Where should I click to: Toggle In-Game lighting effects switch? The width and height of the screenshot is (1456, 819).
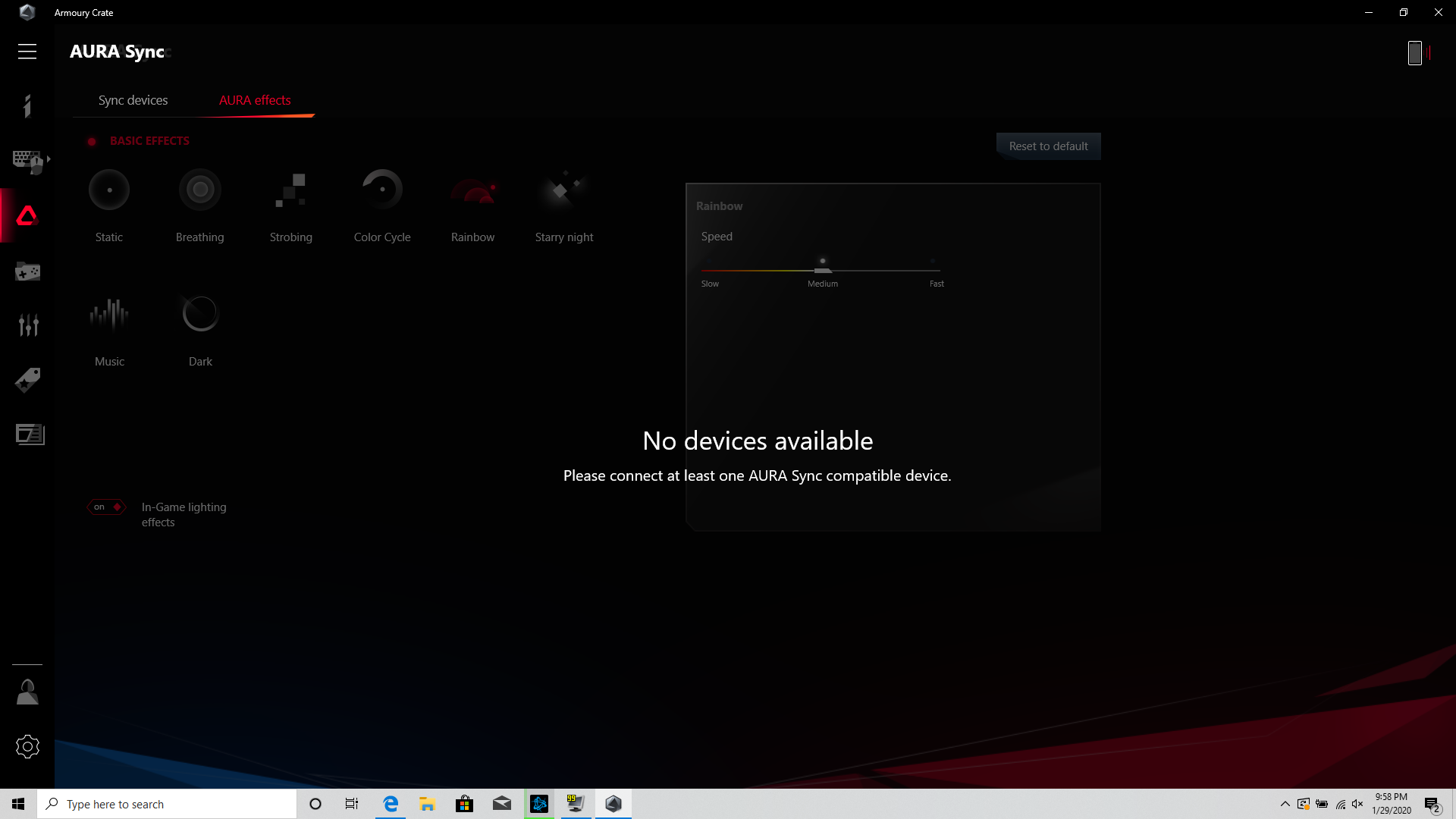pyautogui.click(x=107, y=507)
